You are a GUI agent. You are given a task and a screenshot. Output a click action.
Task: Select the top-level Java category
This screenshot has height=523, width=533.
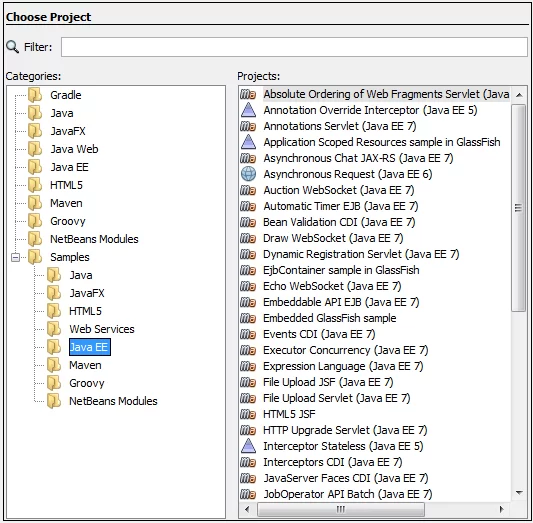coord(62,113)
